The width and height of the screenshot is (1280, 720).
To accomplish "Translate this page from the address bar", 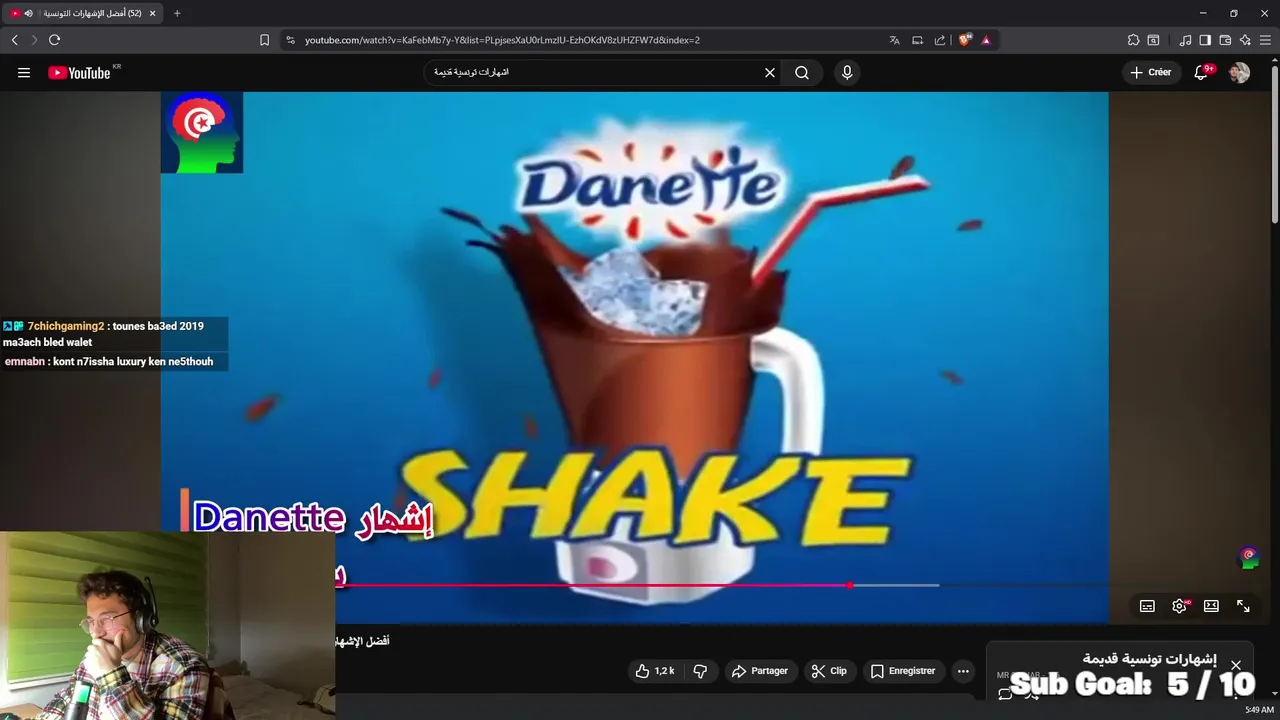I will pos(894,40).
